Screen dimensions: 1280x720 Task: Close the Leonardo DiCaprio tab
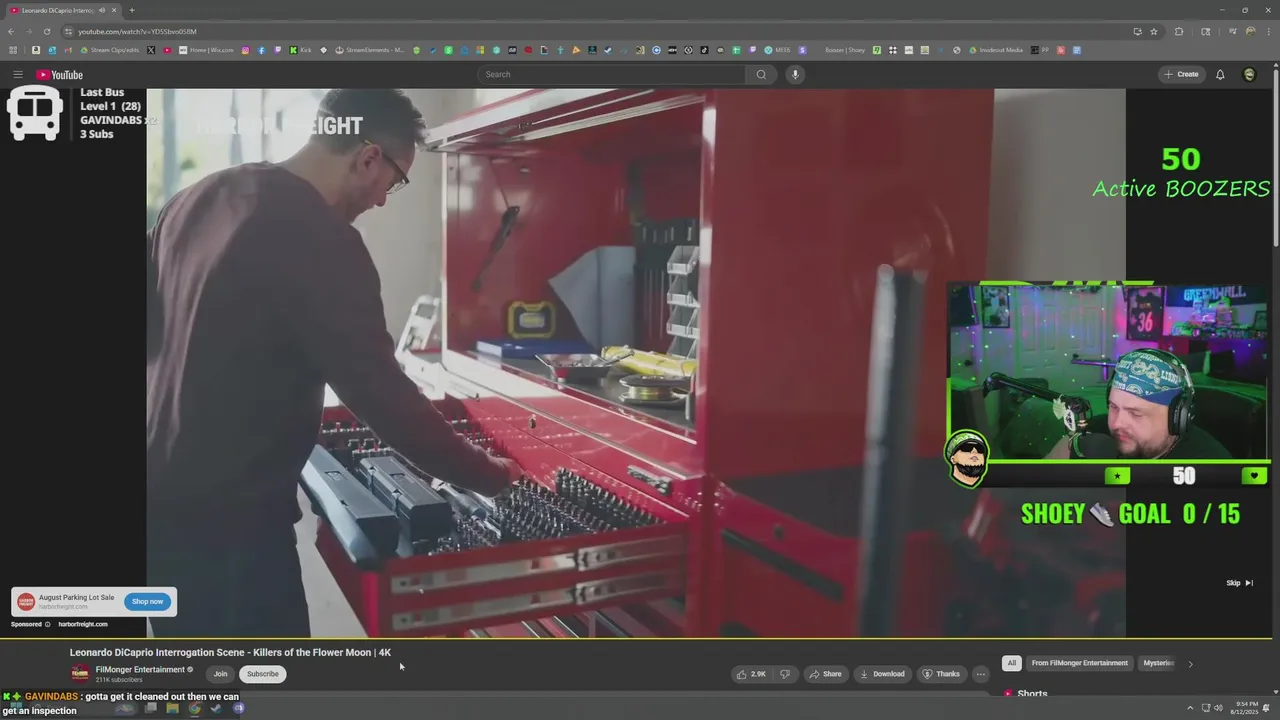click(115, 10)
